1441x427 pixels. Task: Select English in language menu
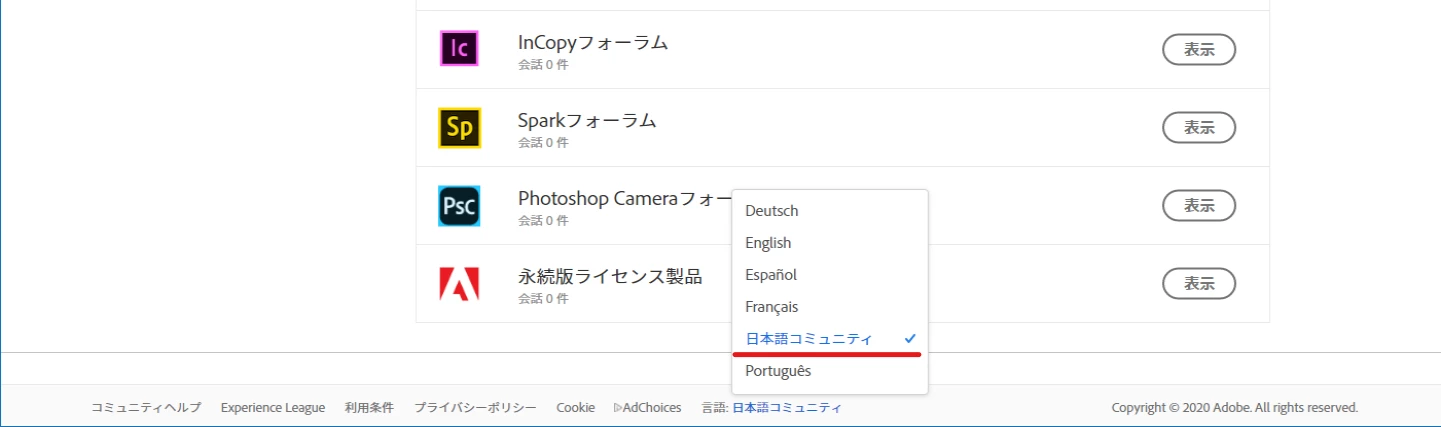pos(830,243)
